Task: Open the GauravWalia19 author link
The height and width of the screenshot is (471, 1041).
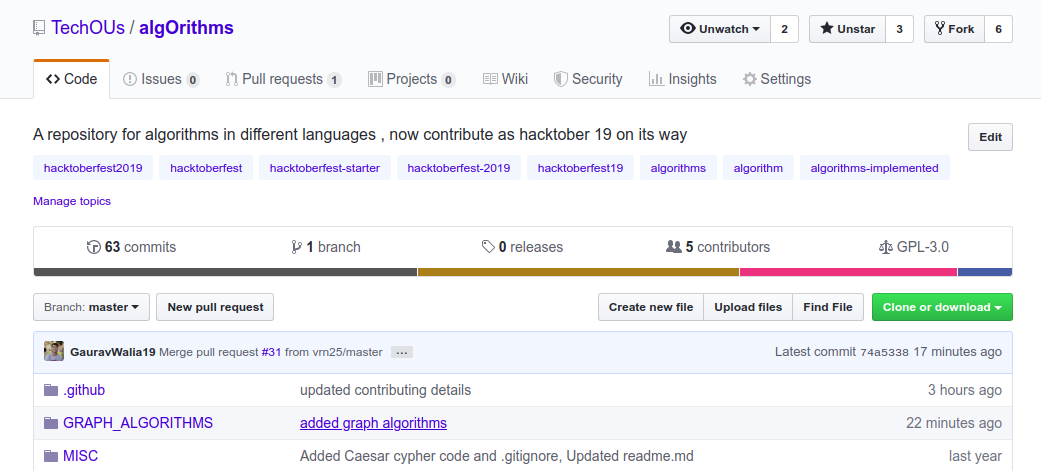Action: [113, 352]
